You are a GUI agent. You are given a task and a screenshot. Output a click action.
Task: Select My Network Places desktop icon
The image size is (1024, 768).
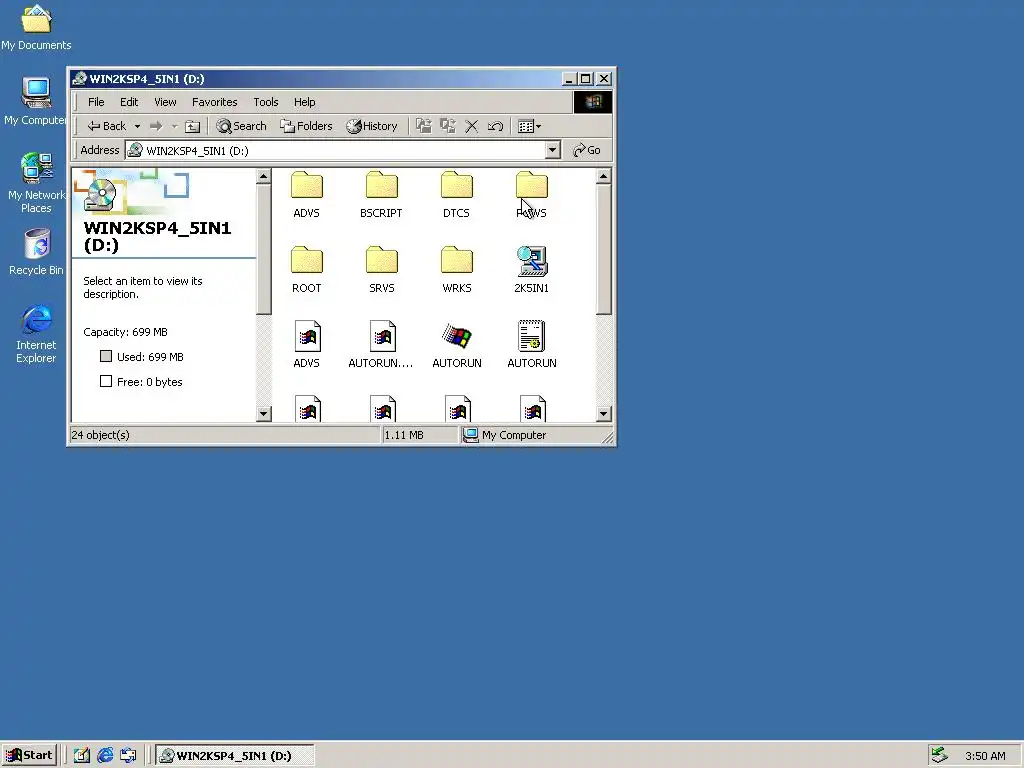tap(36, 183)
